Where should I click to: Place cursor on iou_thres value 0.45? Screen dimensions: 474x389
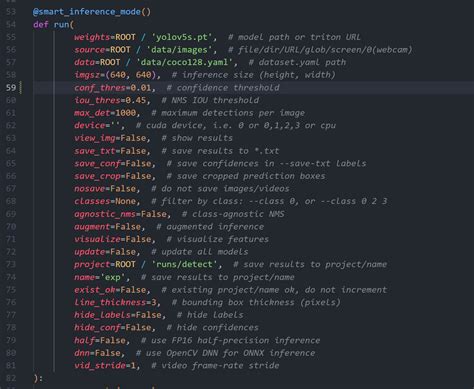[x=136, y=100]
